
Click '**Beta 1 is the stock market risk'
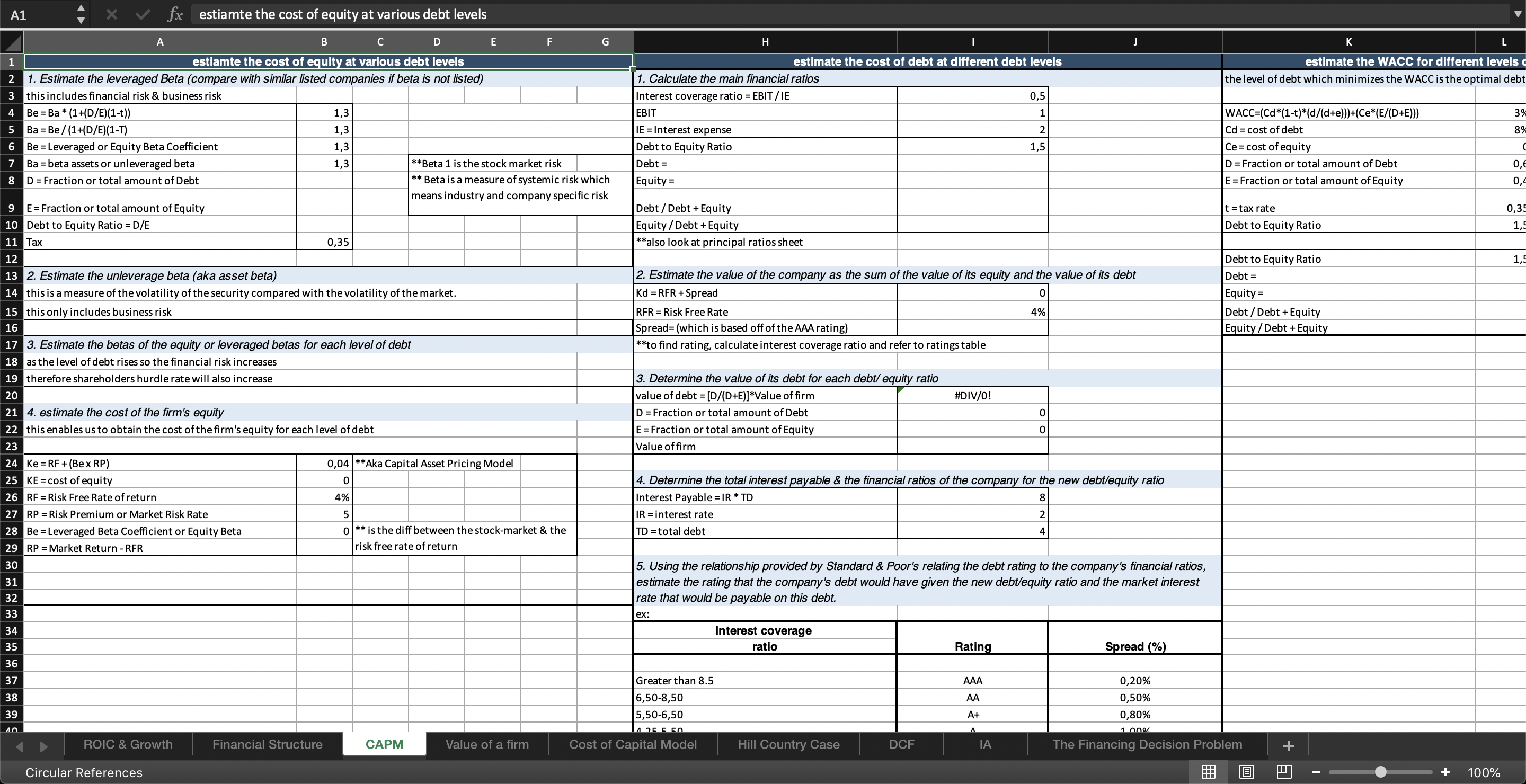click(486, 164)
